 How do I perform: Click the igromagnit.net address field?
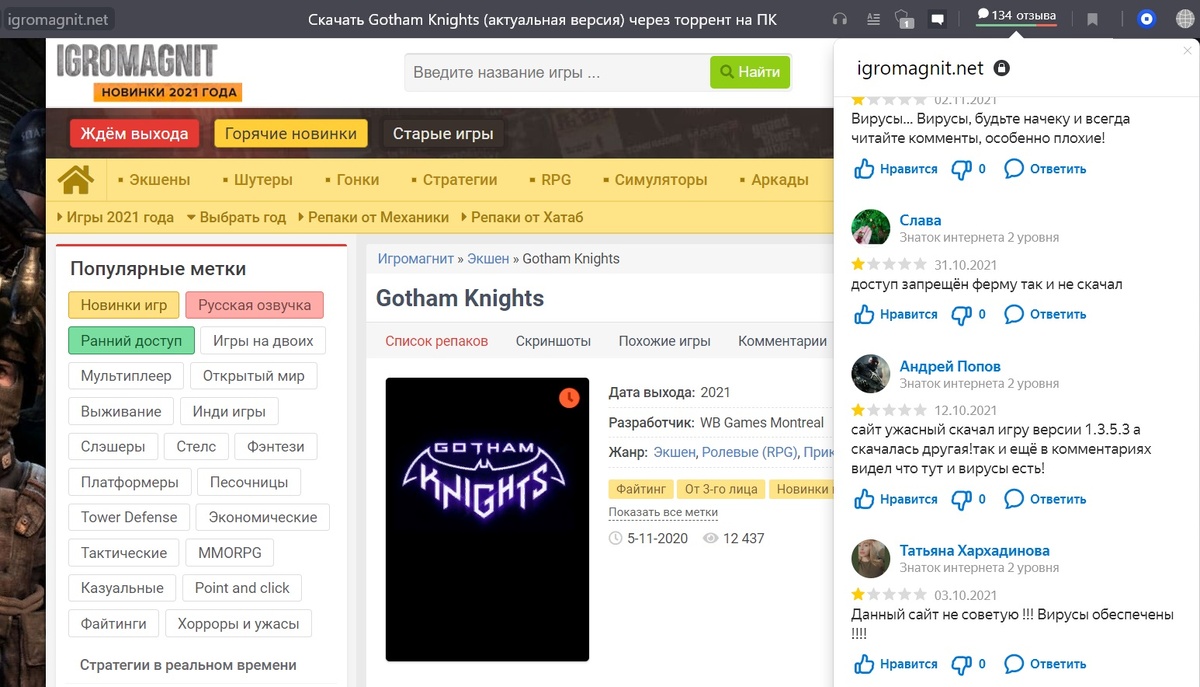58,19
